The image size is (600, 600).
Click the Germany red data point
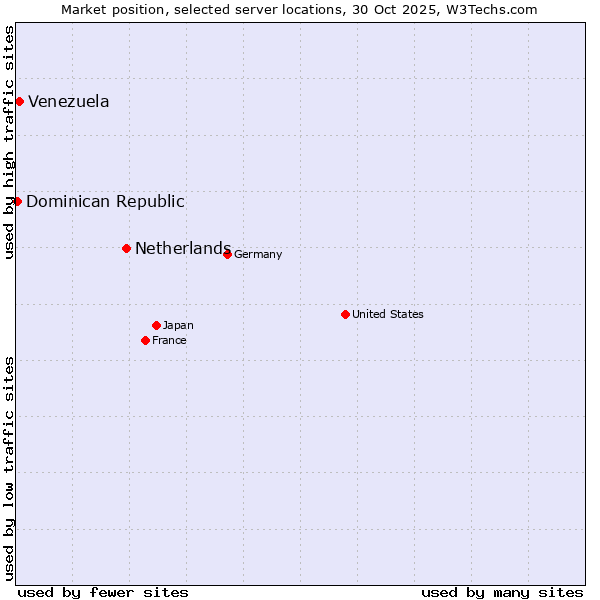point(227,254)
